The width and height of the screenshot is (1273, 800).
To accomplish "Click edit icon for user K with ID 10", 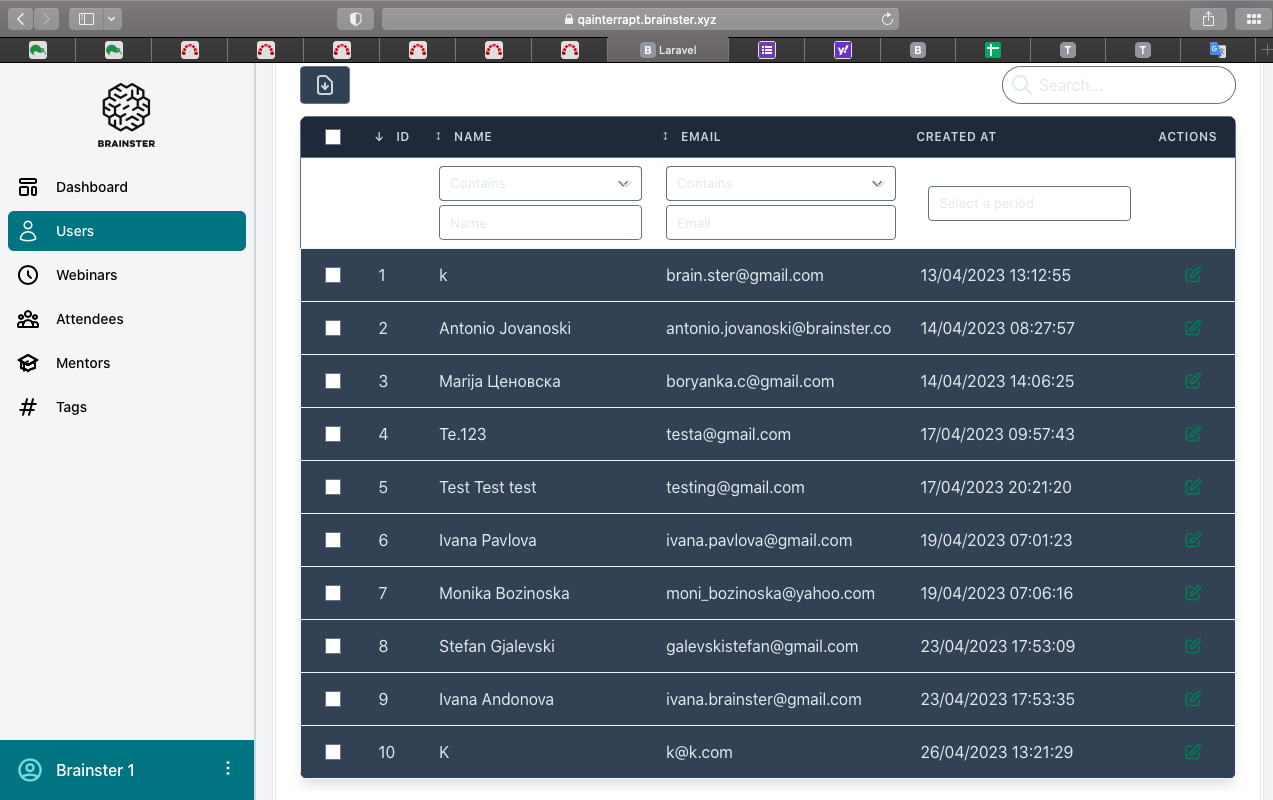I will tap(1192, 752).
